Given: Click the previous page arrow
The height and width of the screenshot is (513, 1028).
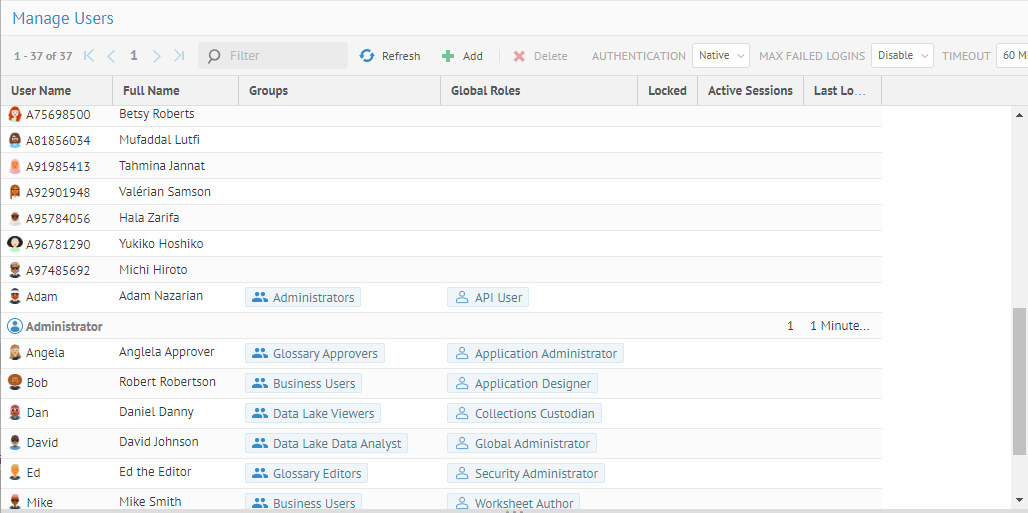Looking at the screenshot, I should (x=111, y=56).
